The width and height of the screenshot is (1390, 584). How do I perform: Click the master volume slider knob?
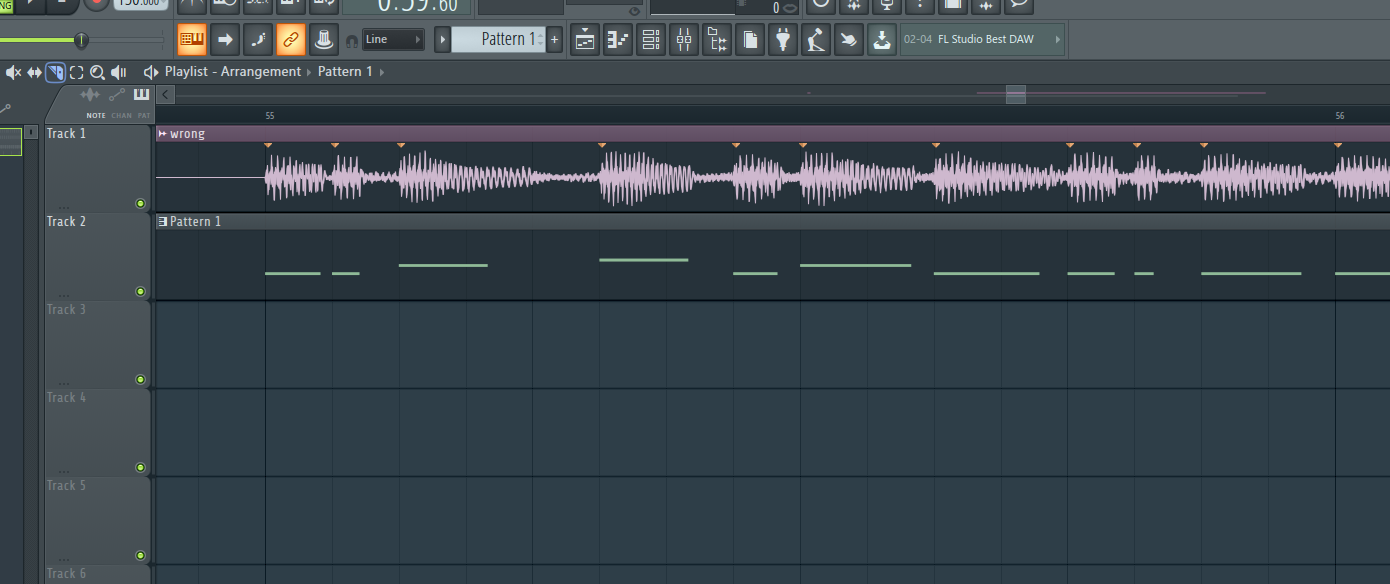point(81,40)
